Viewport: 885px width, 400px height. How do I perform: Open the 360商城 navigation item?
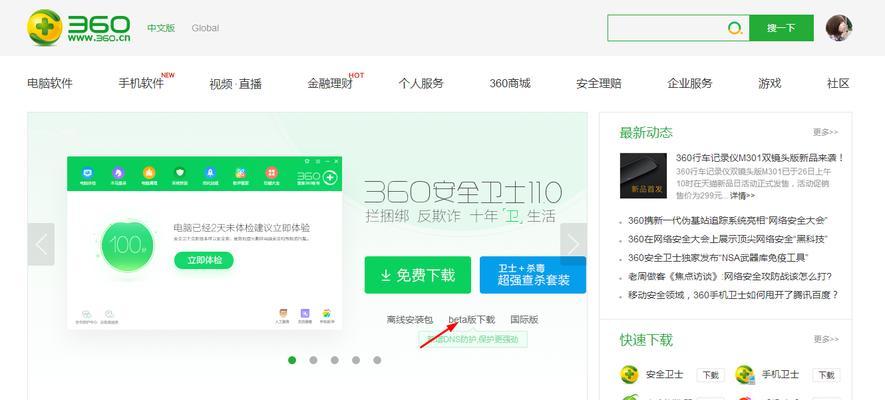(510, 83)
